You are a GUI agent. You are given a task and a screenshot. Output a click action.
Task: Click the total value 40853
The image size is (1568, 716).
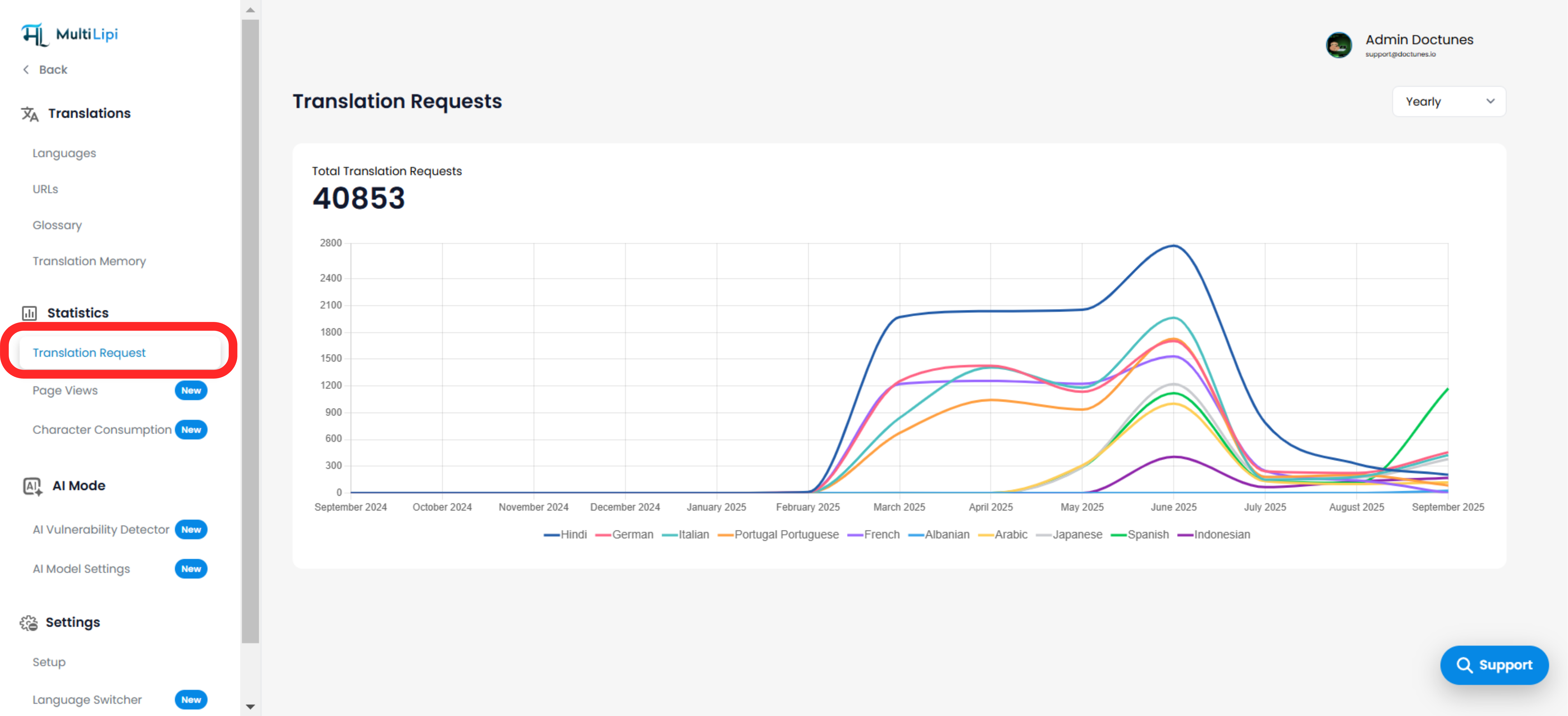tap(359, 199)
